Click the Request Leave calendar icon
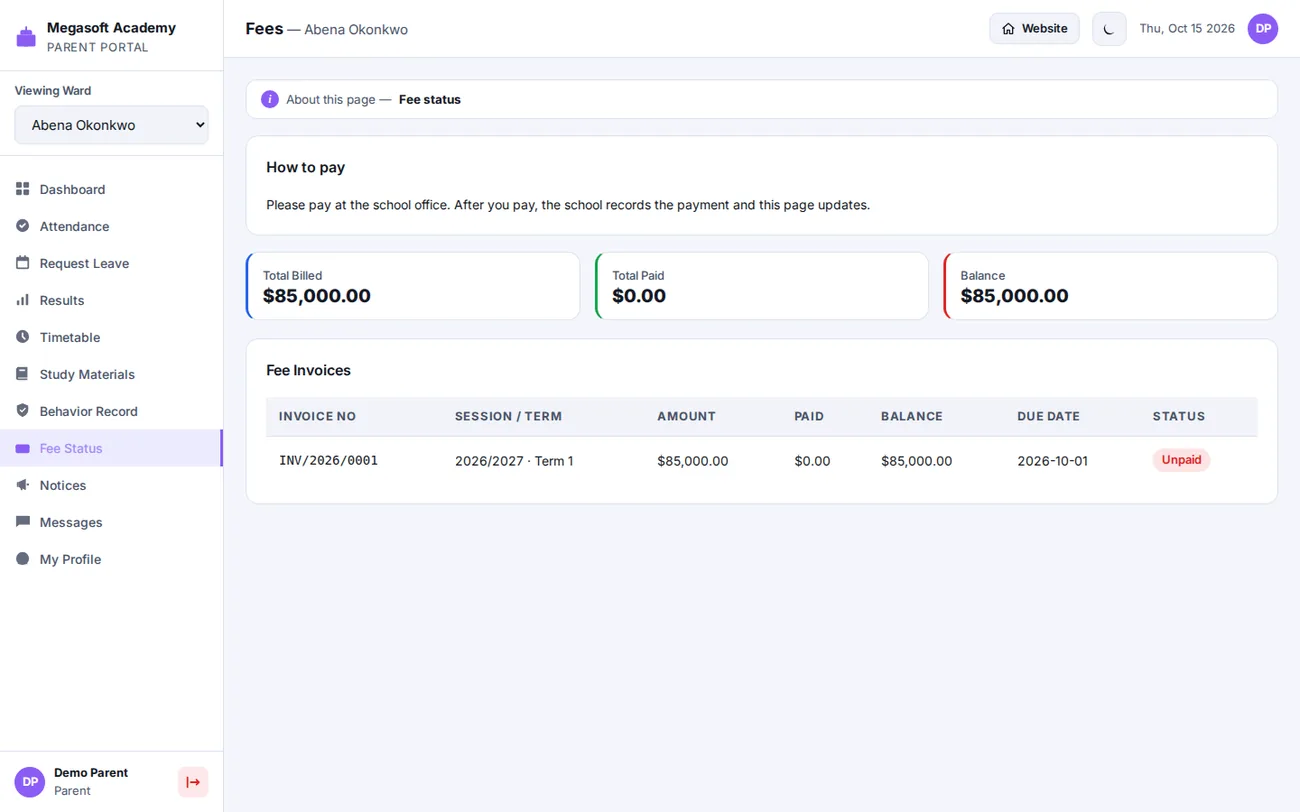This screenshot has width=1300, height=812. pyautogui.click(x=23, y=263)
